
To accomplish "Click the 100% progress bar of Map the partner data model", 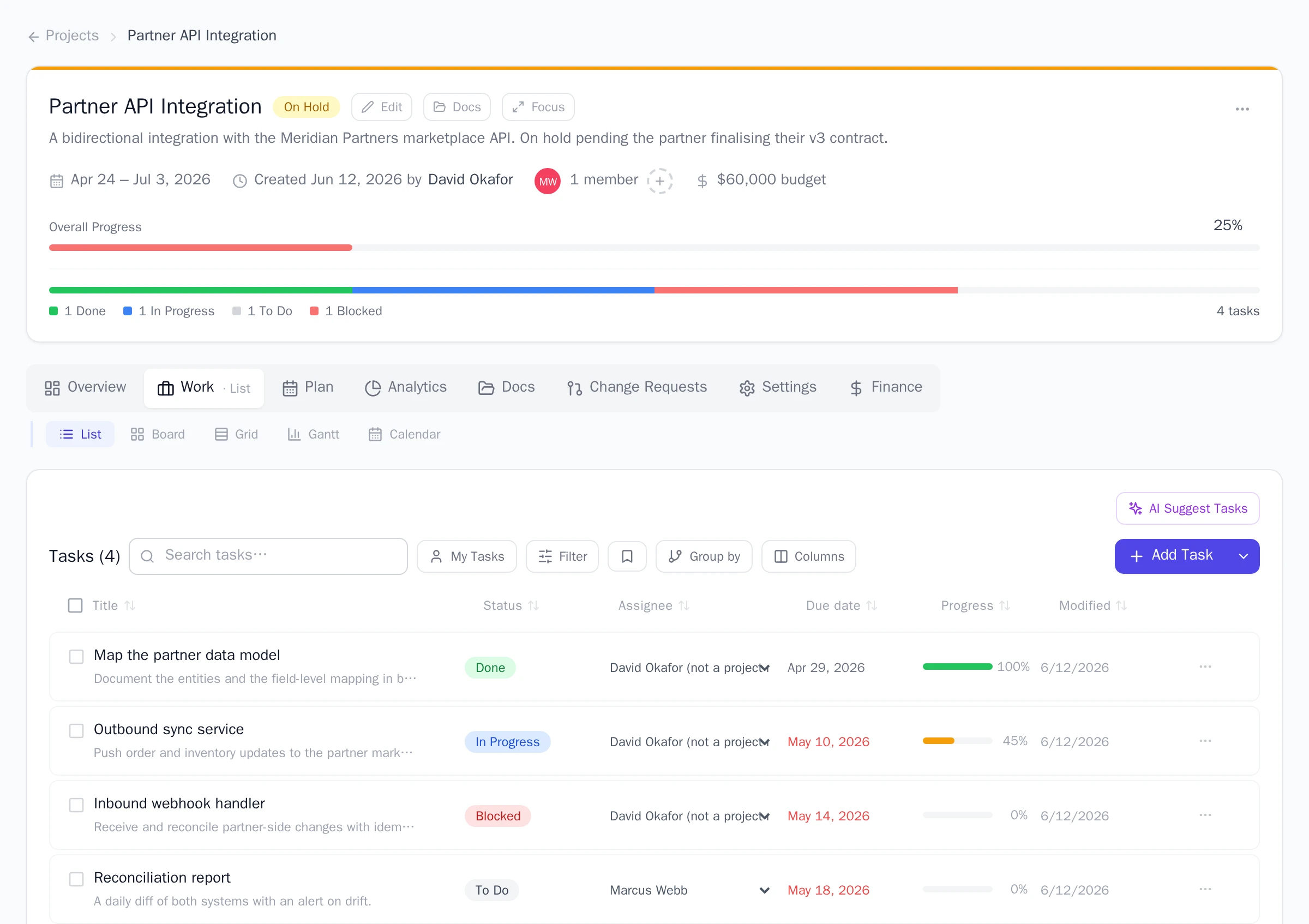I will coord(958,667).
